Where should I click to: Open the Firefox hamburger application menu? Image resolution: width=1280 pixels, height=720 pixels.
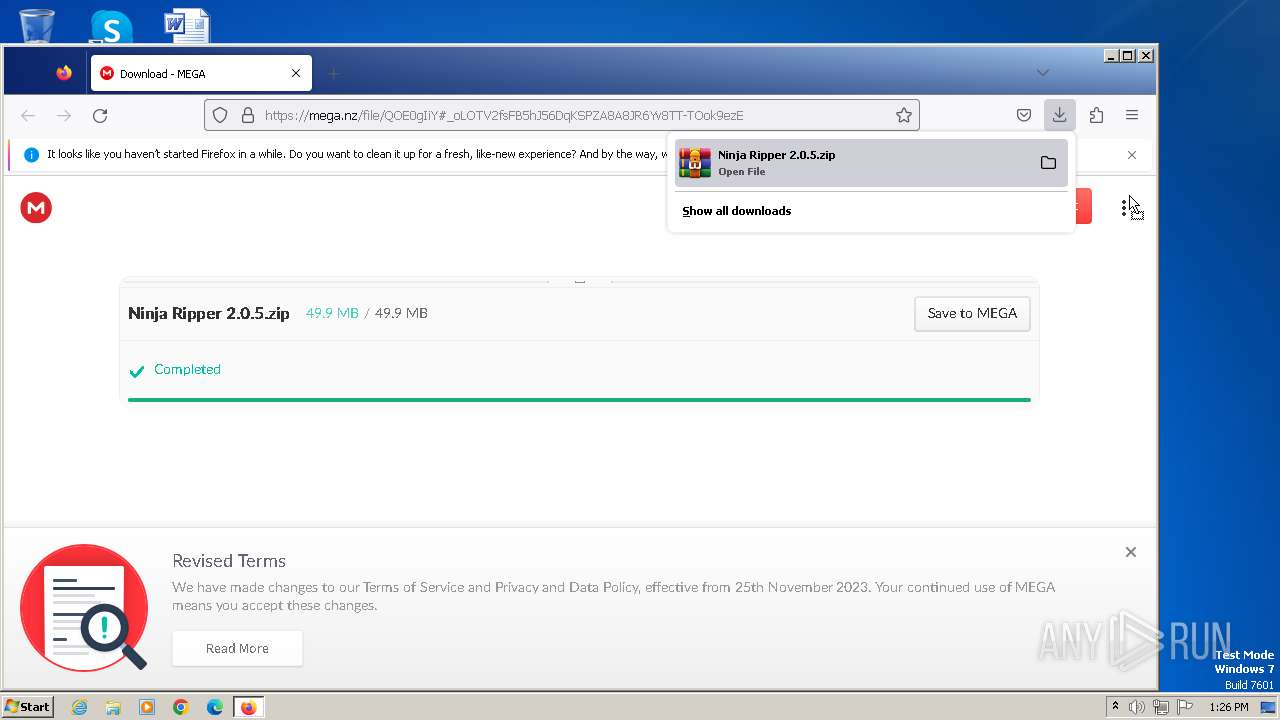point(1132,115)
